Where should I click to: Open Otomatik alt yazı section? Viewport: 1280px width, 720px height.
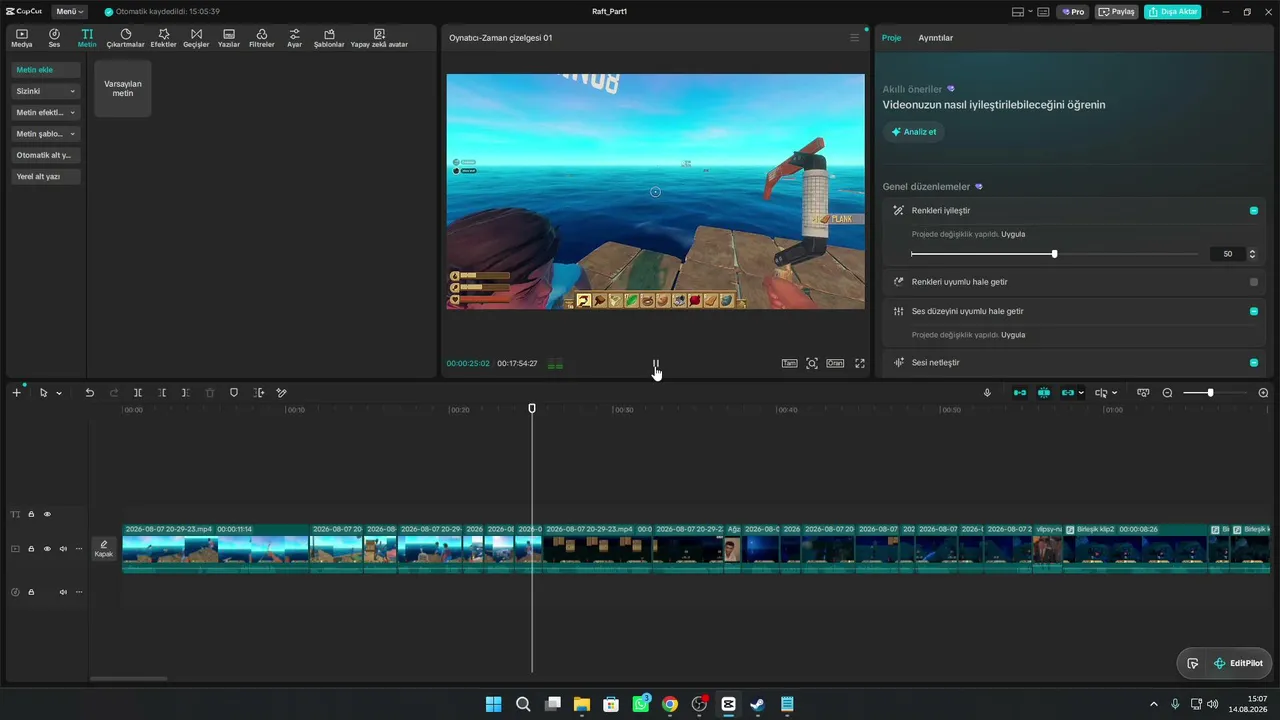[x=46, y=155]
